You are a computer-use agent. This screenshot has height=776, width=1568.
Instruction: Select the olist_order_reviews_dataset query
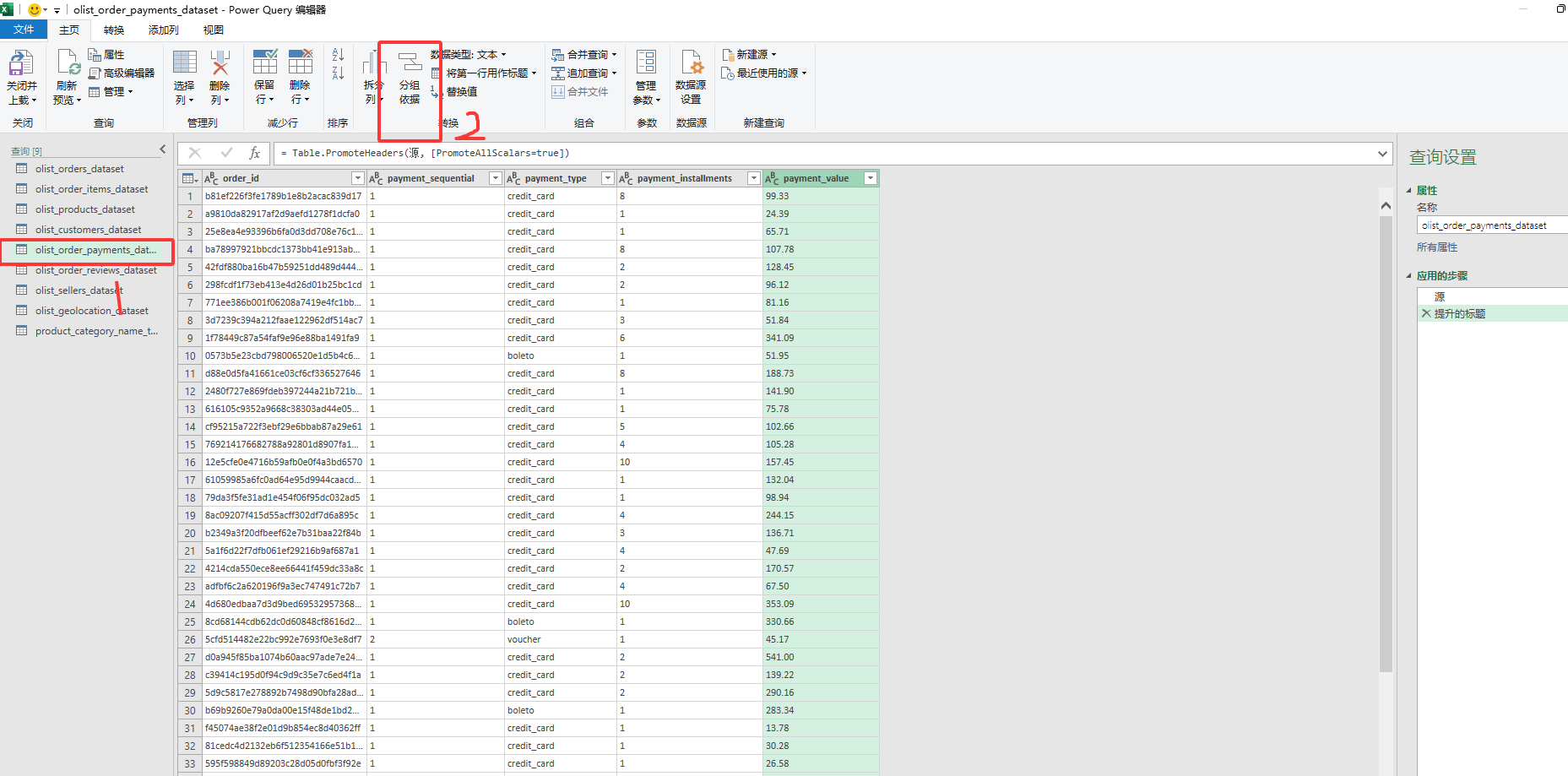95,270
